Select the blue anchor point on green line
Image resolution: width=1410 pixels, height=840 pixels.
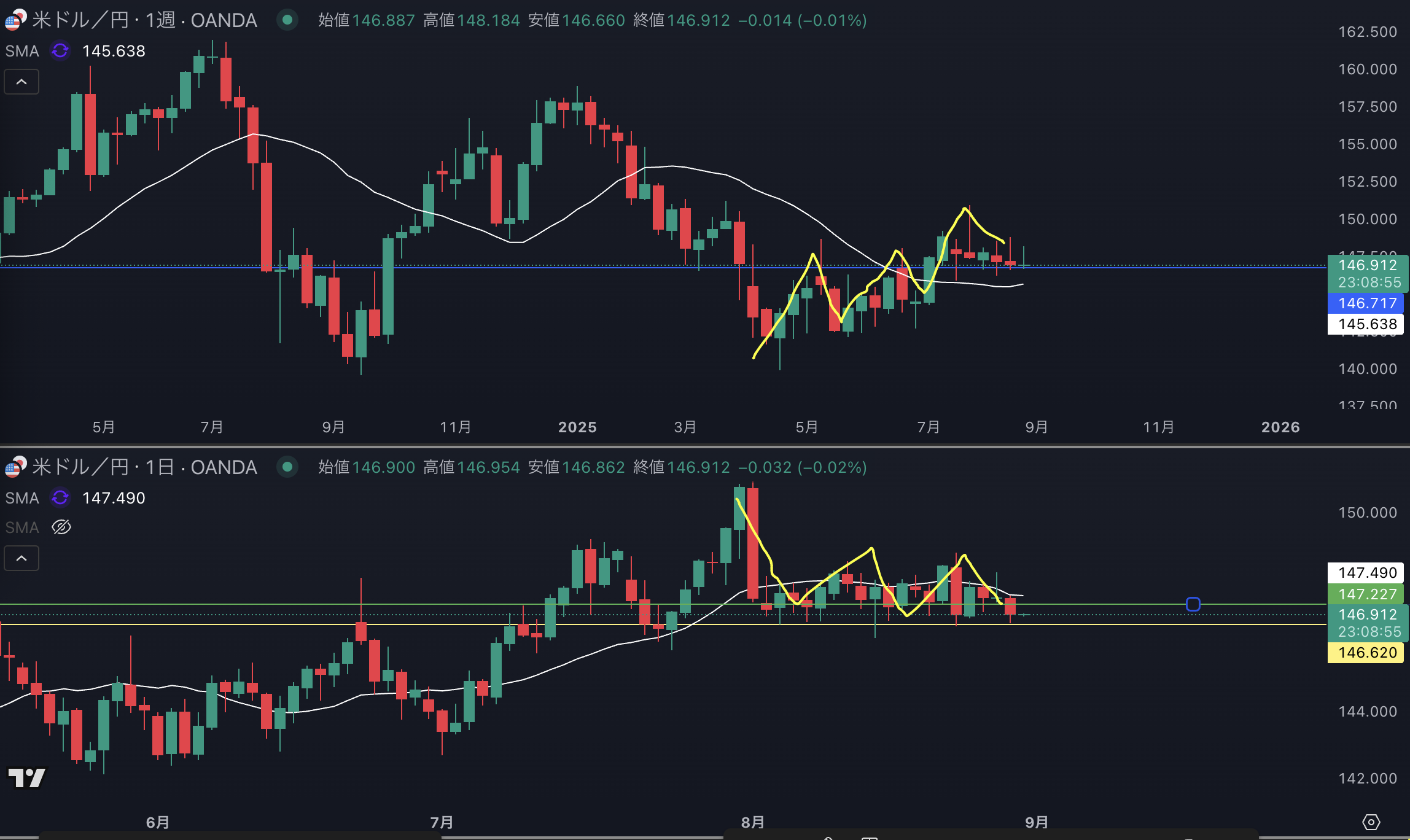point(1193,604)
